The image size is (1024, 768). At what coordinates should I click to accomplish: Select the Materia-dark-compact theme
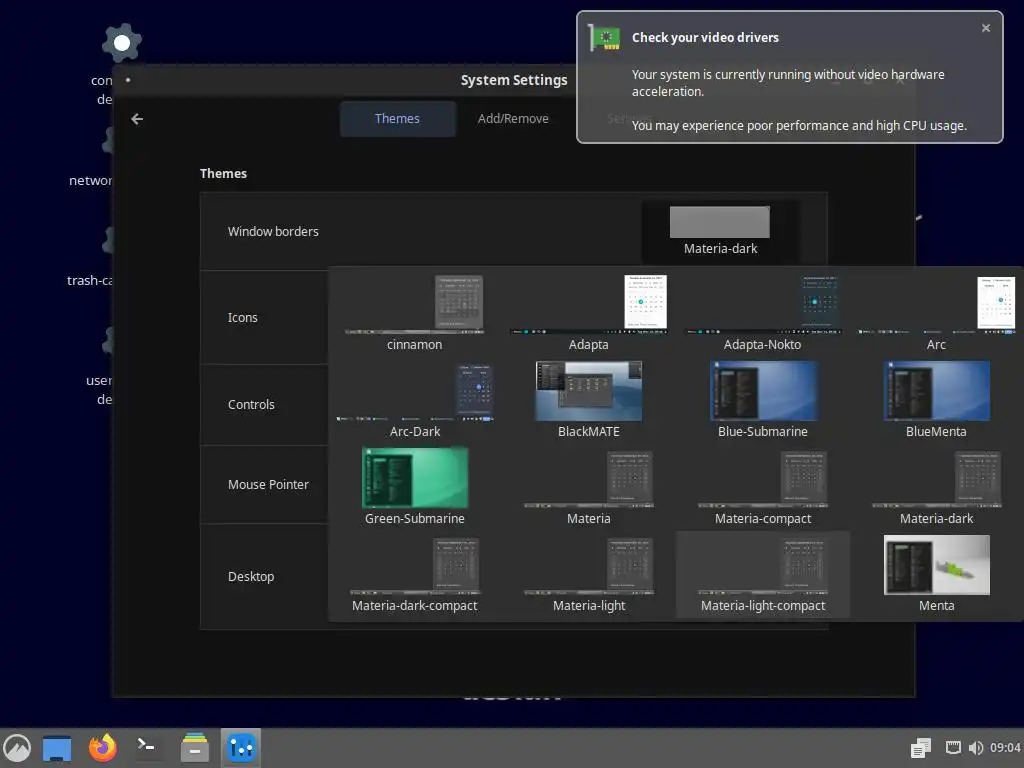click(415, 575)
